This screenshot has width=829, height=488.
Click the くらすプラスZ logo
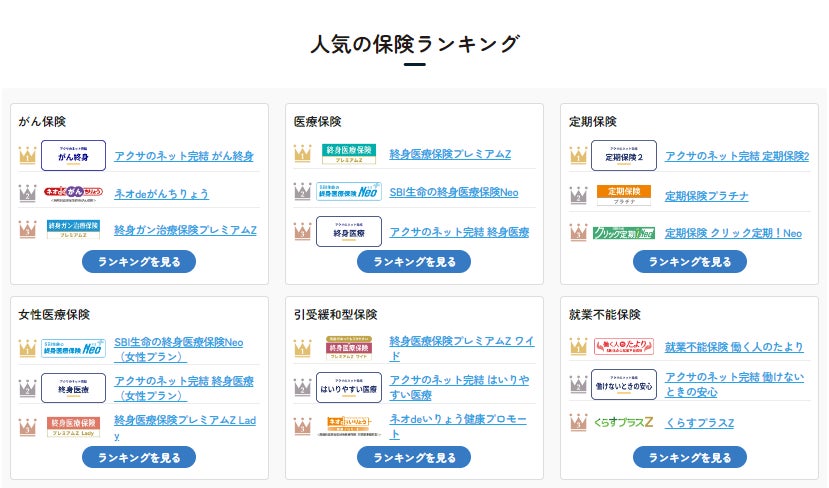[624, 423]
